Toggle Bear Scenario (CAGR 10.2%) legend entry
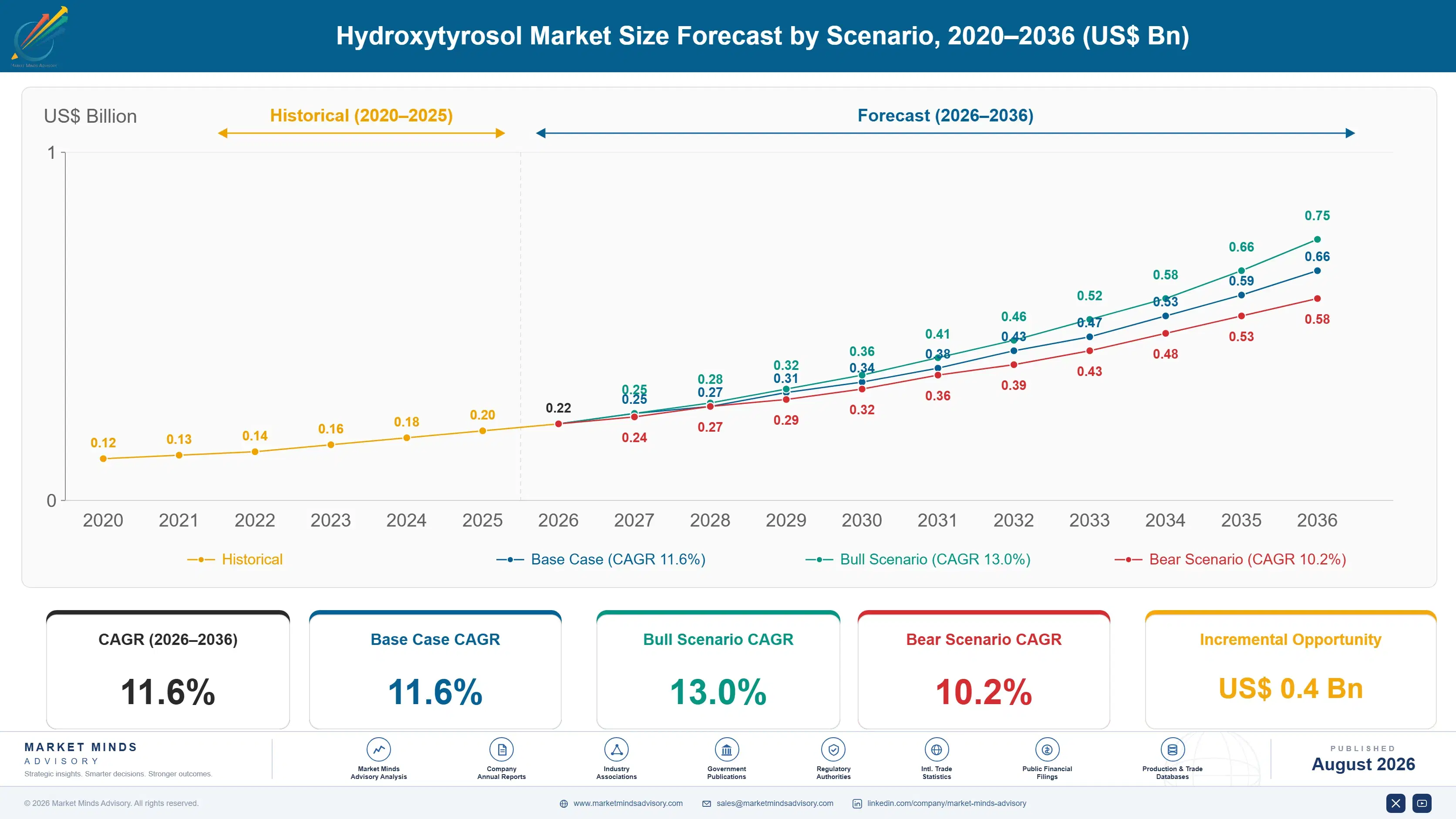 (1230, 559)
